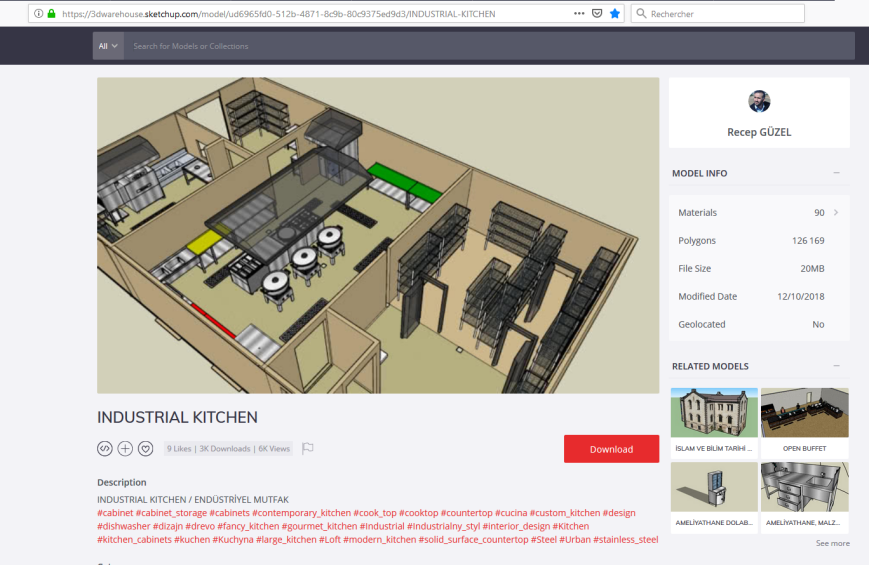This screenshot has height=565, width=869.
Task: Click the bookmark star in address bar
Action: coord(614,14)
